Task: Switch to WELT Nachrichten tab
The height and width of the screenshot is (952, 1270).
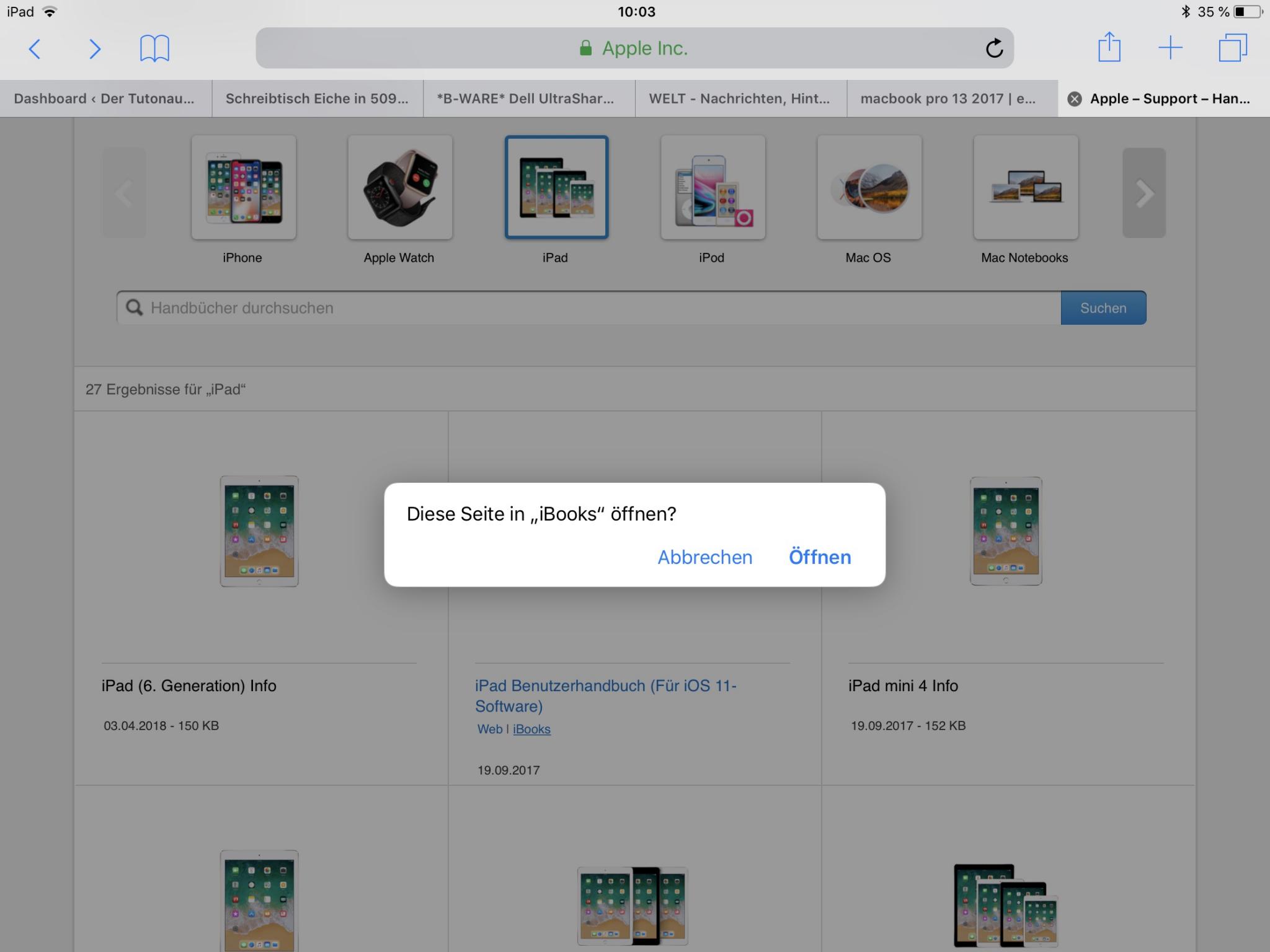Action: (739, 99)
